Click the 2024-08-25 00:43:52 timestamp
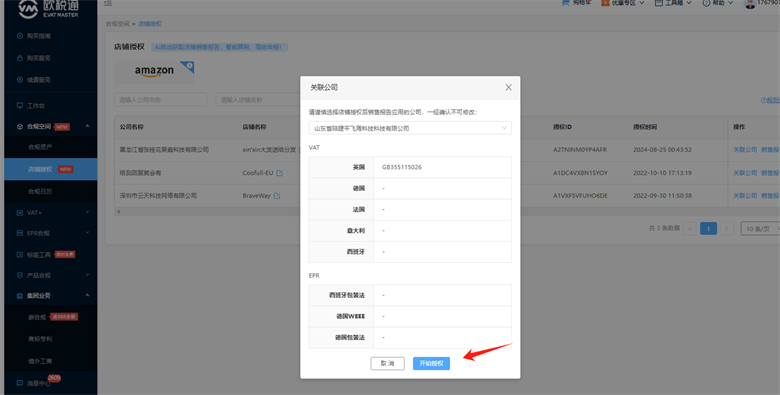 click(x=662, y=150)
